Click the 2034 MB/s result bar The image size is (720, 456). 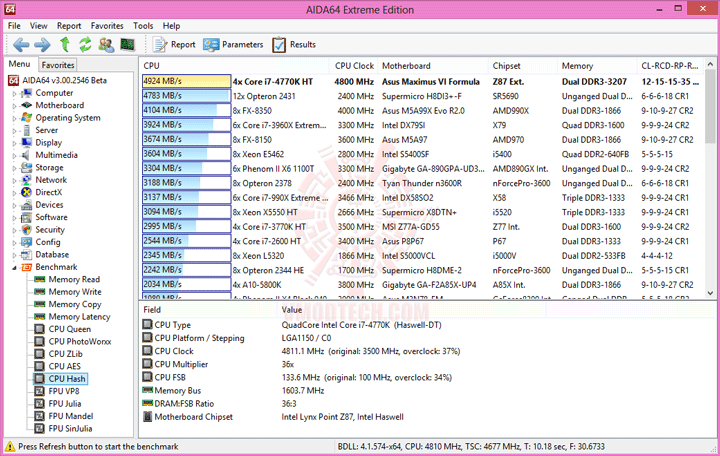point(186,285)
